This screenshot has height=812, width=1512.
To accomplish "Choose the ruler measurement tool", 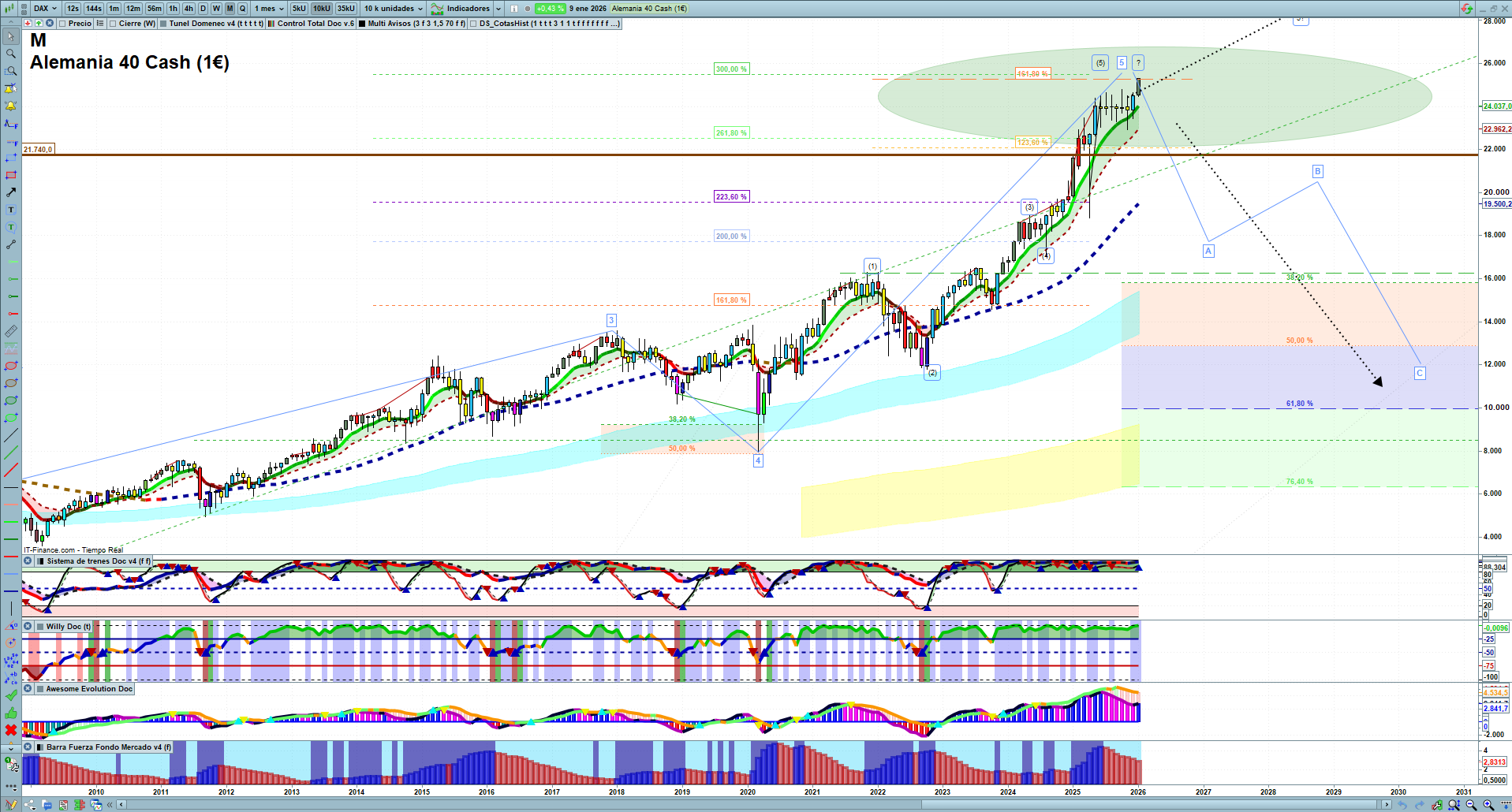I will click(11, 331).
